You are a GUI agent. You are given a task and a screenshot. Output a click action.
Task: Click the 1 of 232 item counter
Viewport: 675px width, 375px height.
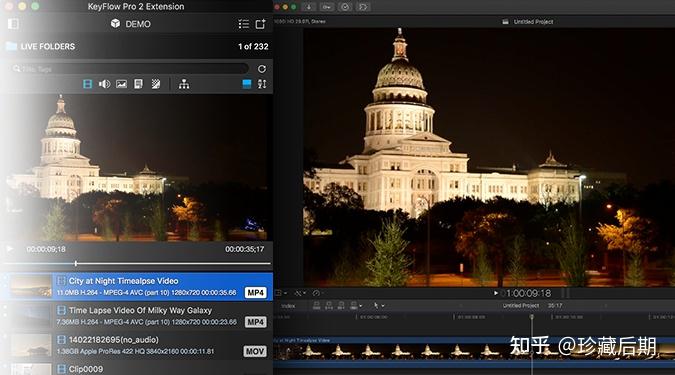(253, 46)
